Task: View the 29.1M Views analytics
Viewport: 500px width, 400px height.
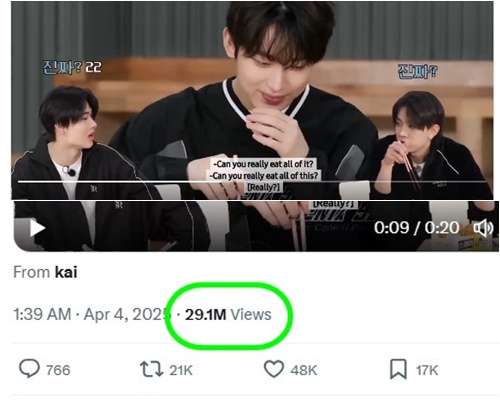Action: click(x=228, y=315)
